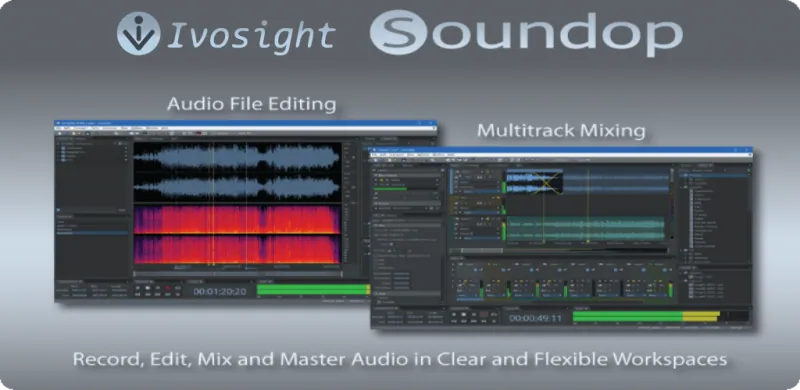Click the green level meter in Audio File Editing window
Image resolution: width=800 pixels, height=390 pixels.
(313, 289)
